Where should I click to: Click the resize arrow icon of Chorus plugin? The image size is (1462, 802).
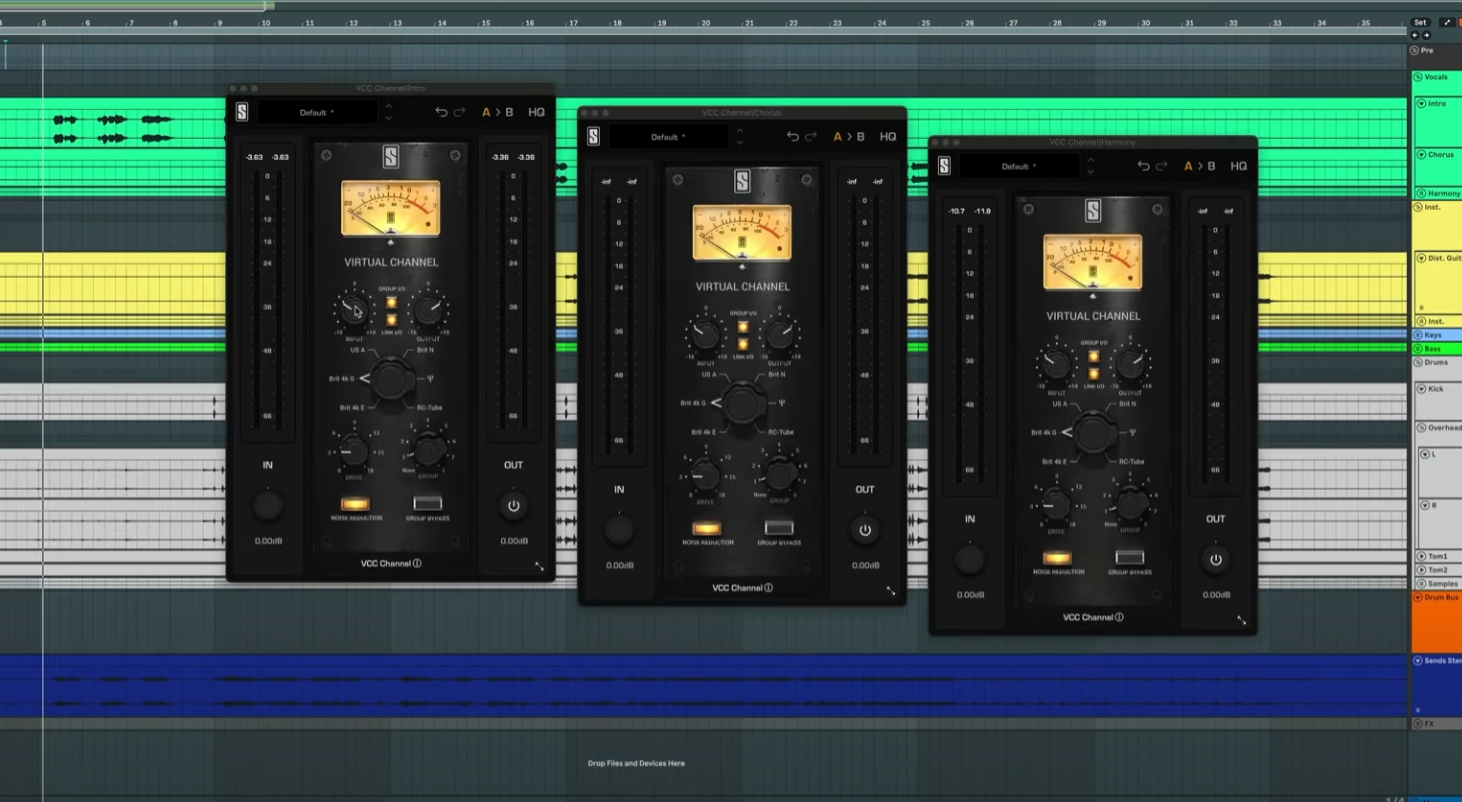890,591
